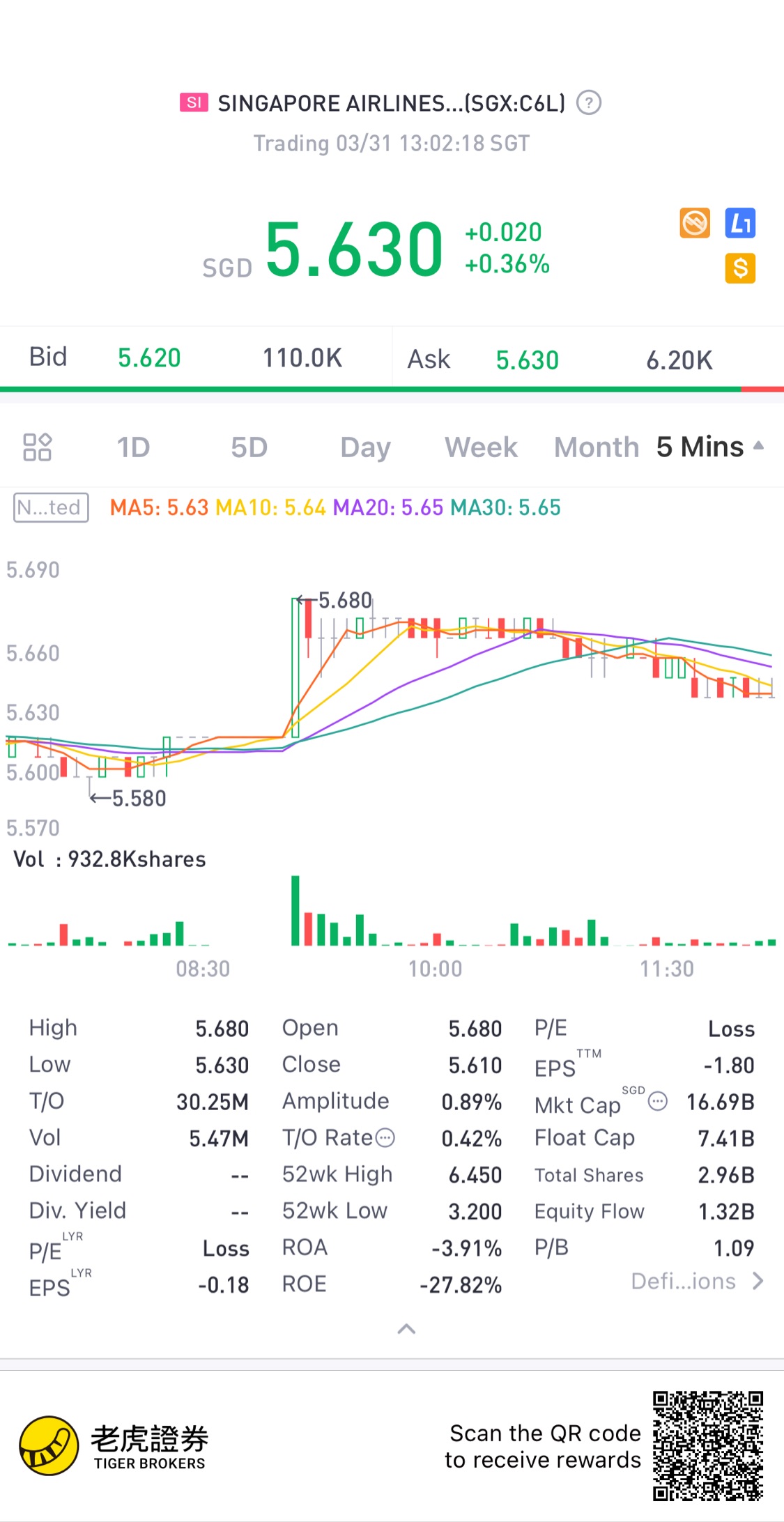Tap the pink SI market badge
Viewport: 784px width, 1522px height.
click(x=194, y=103)
